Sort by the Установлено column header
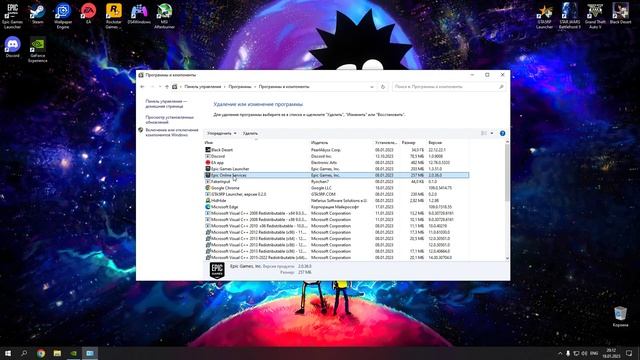The image size is (640, 360). point(386,142)
